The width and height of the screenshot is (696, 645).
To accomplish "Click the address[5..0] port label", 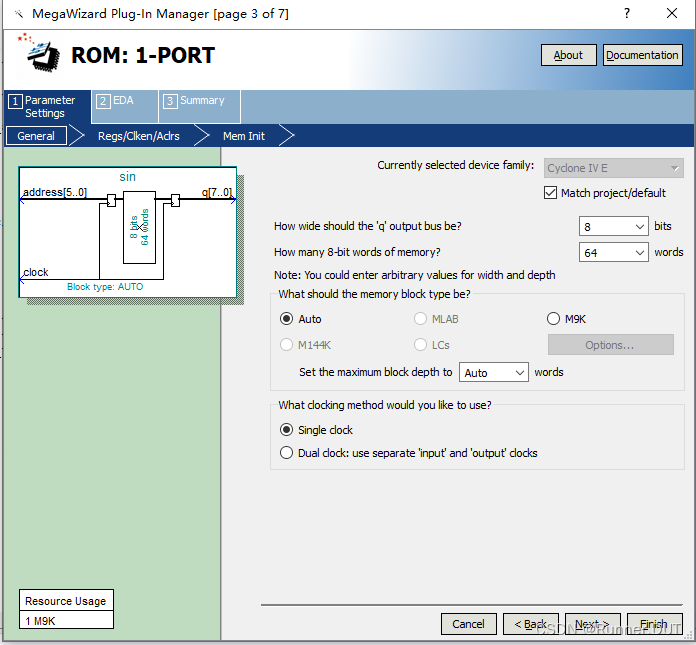I will pos(55,192).
